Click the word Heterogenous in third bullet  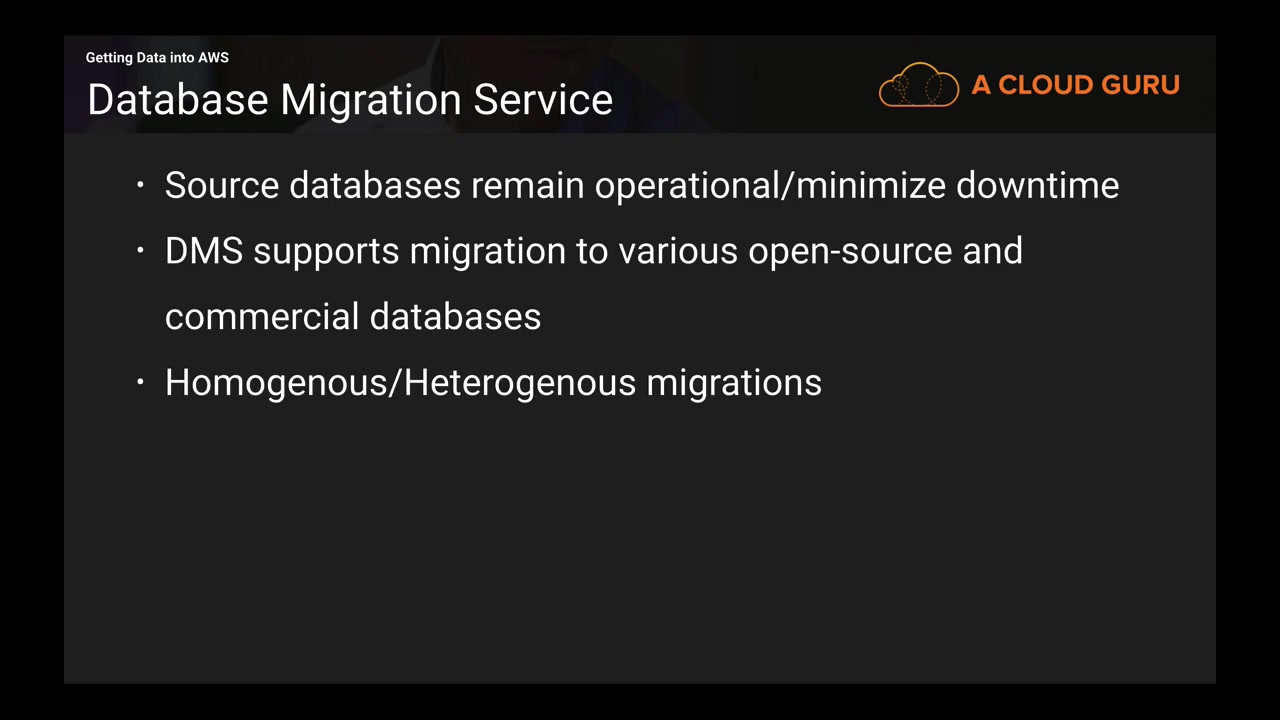pos(520,383)
